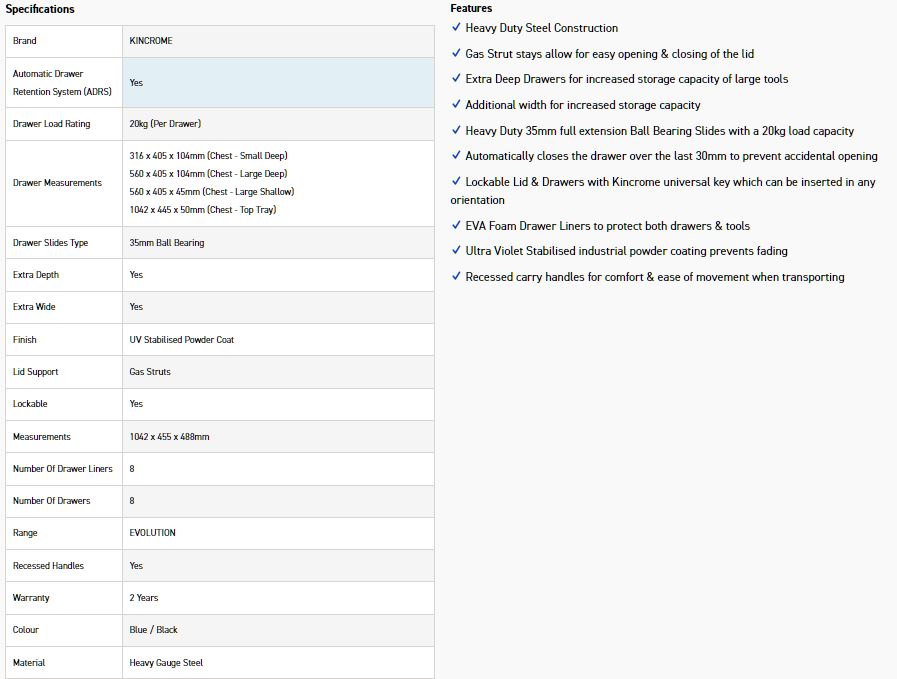Click the 'Blue / Black' colour value

point(153,630)
